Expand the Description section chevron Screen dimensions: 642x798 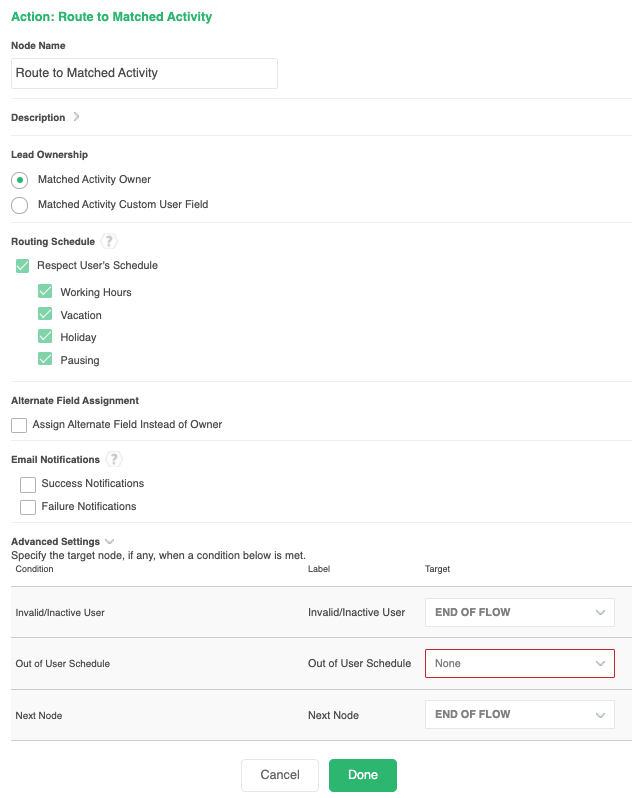[77, 117]
